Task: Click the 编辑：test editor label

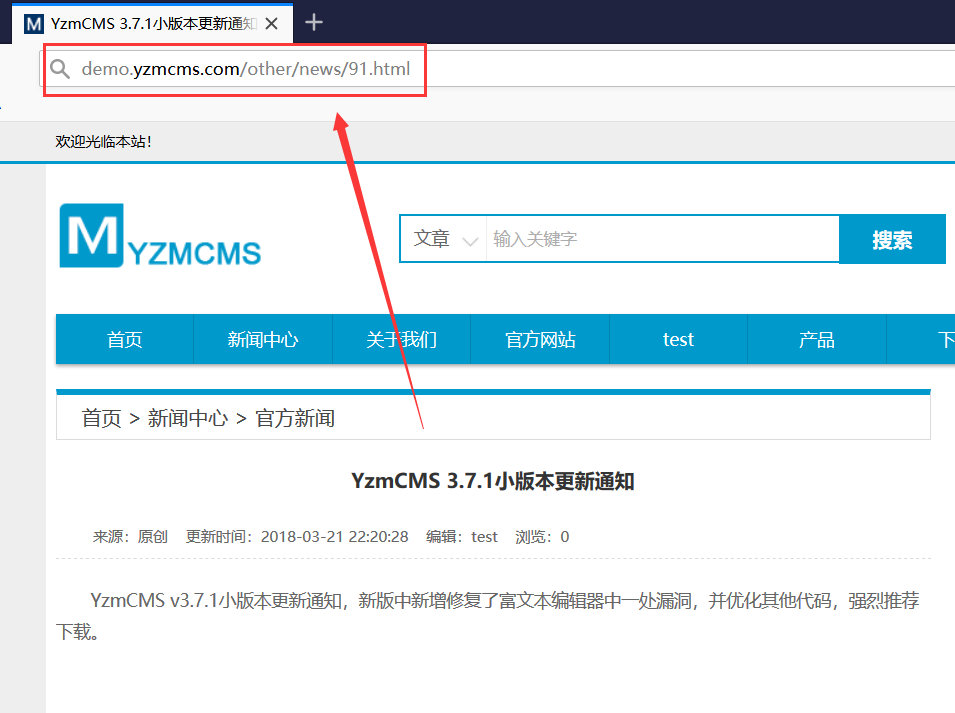Action: pos(462,536)
